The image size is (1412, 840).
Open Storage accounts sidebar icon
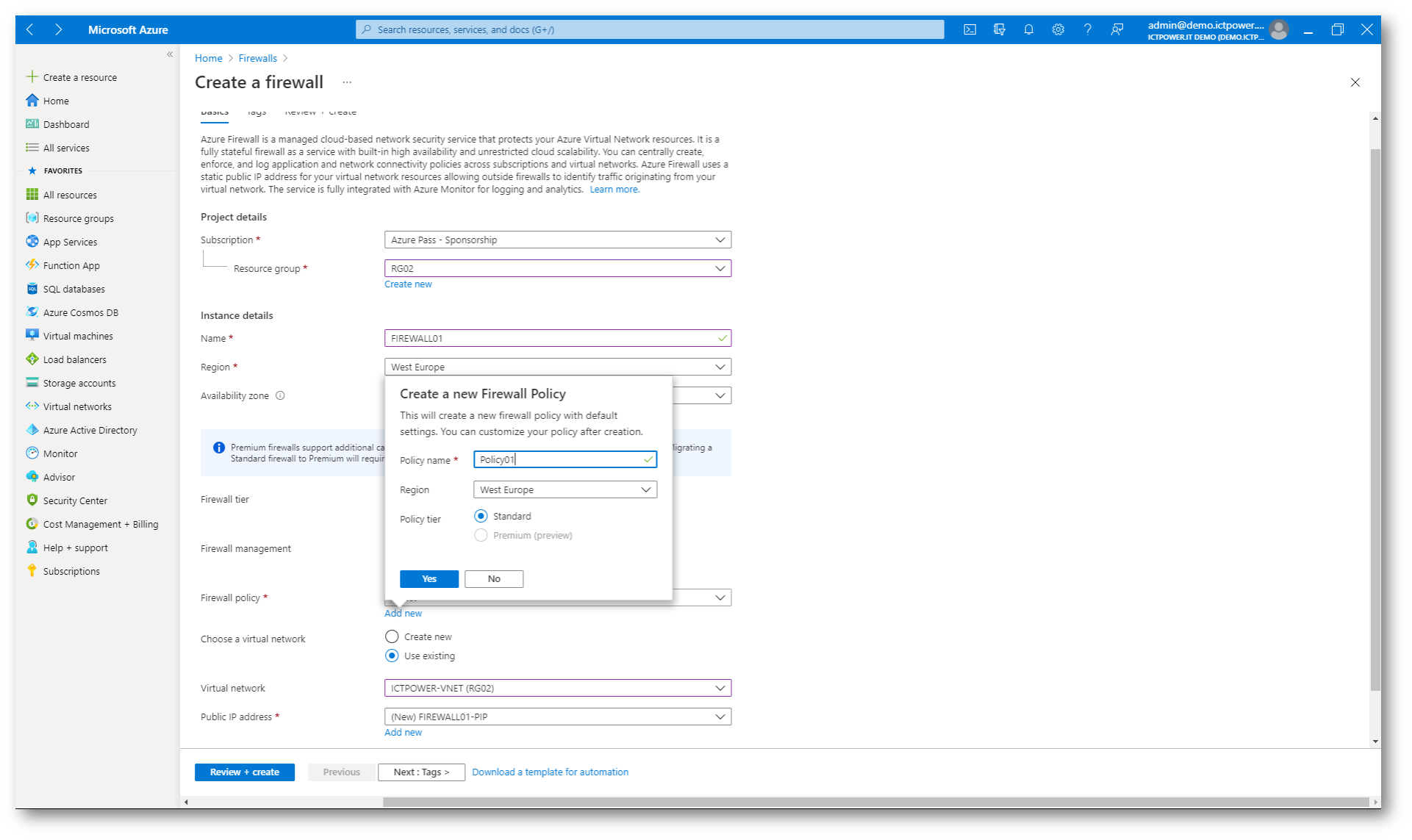point(32,383)
